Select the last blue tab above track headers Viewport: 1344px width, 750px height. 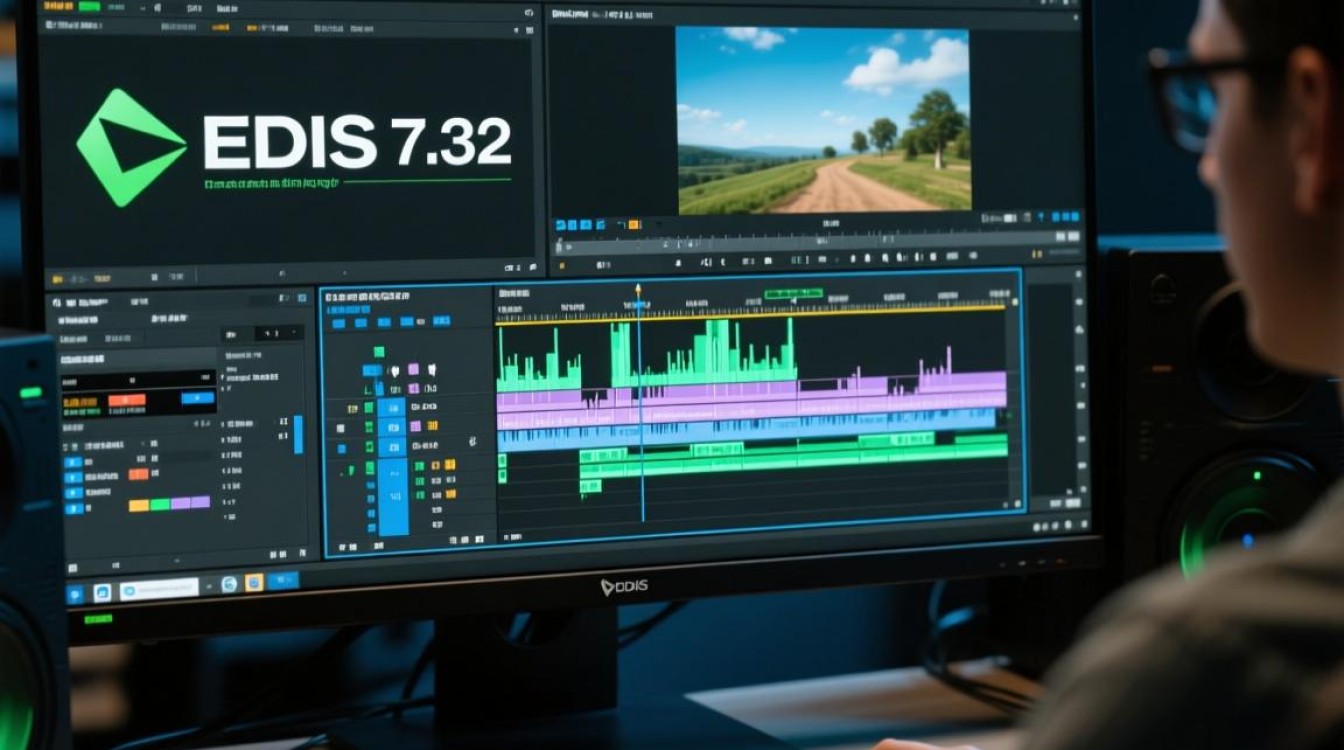(442, 322)
